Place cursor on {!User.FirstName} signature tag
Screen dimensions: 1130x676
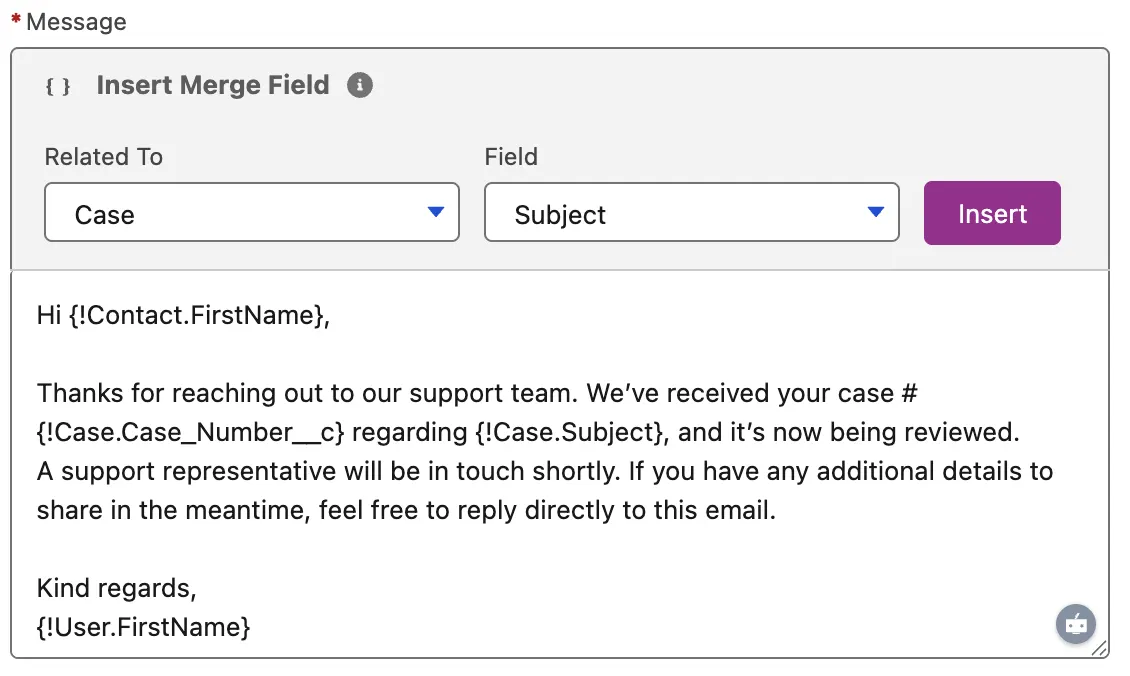pyautogui.click(x=143, y=628)
